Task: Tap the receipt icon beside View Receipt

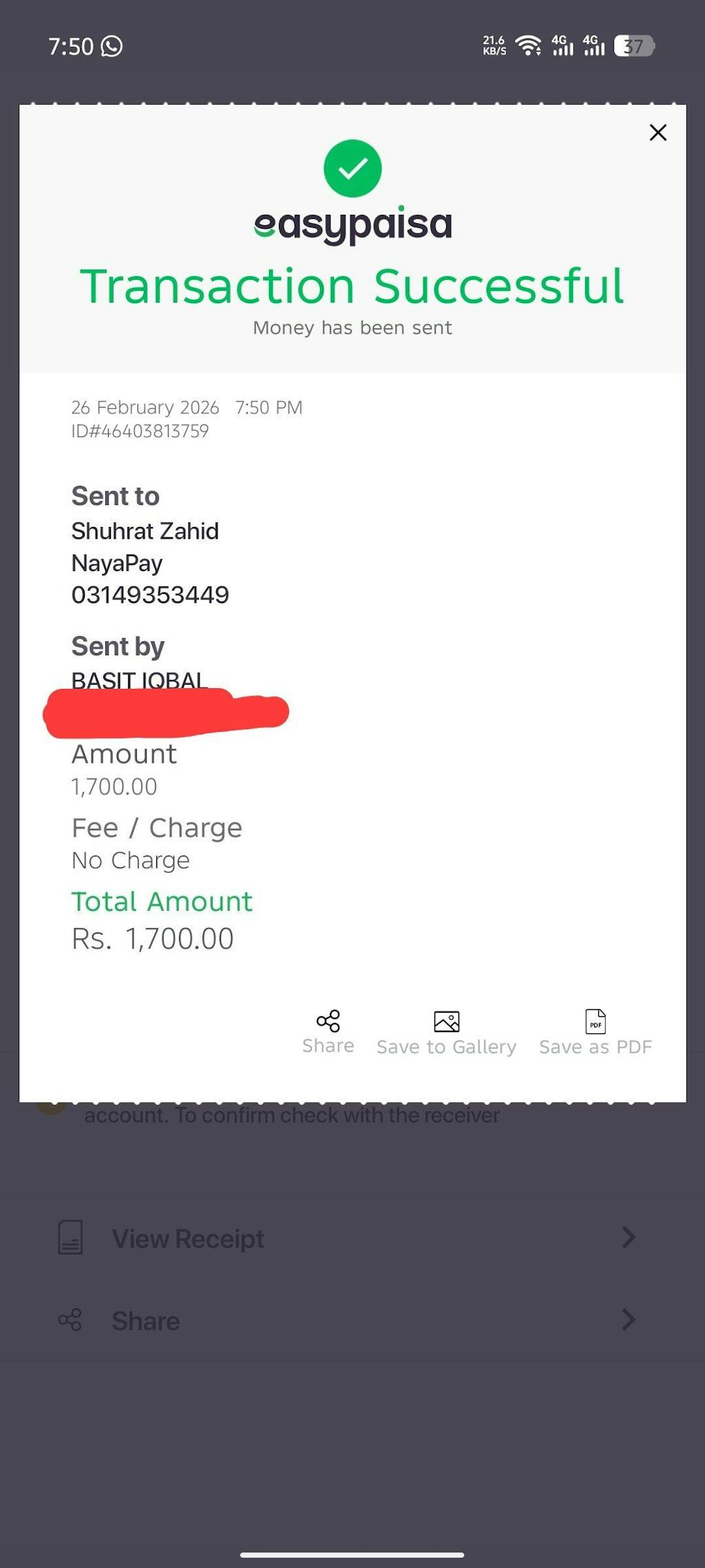Action: point(70,1237)
